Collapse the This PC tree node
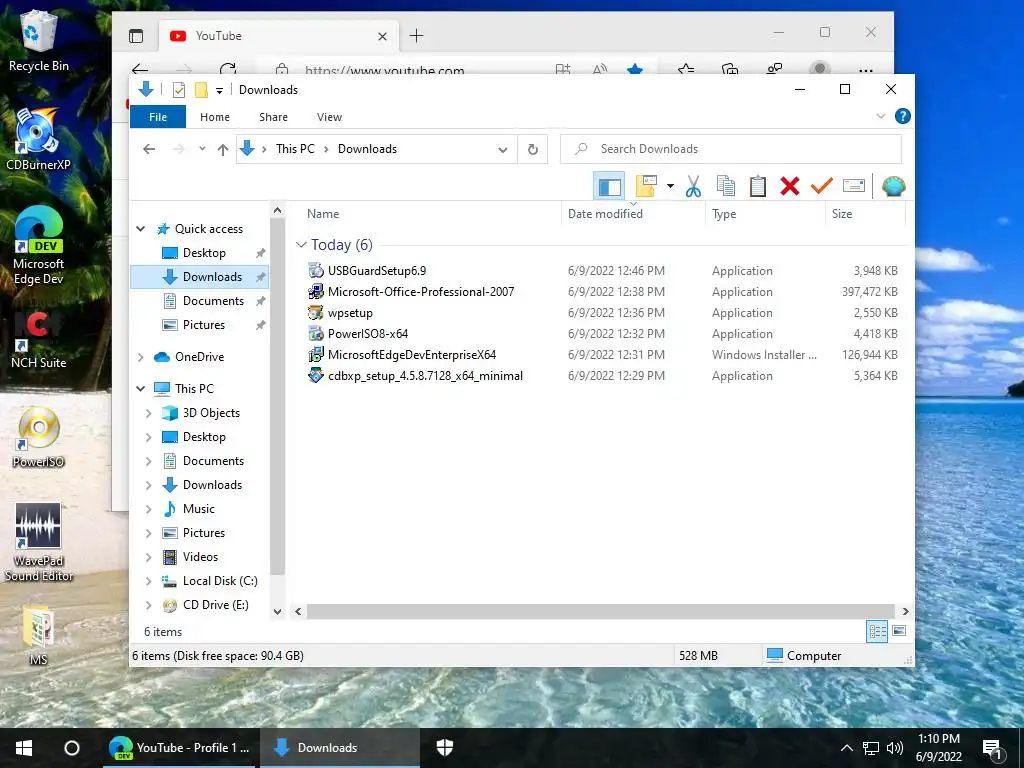1024x768 pixels. [x=140, y=389]
